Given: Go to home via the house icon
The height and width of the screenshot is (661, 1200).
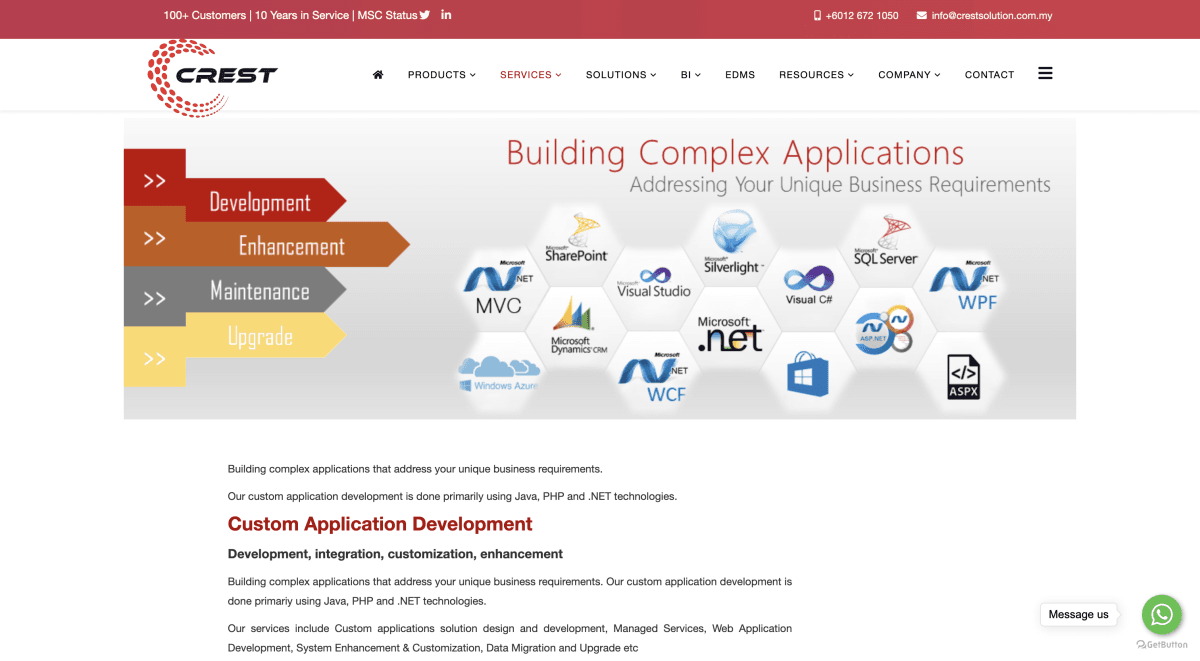Looking at the screenshot, I should [378, 75].
